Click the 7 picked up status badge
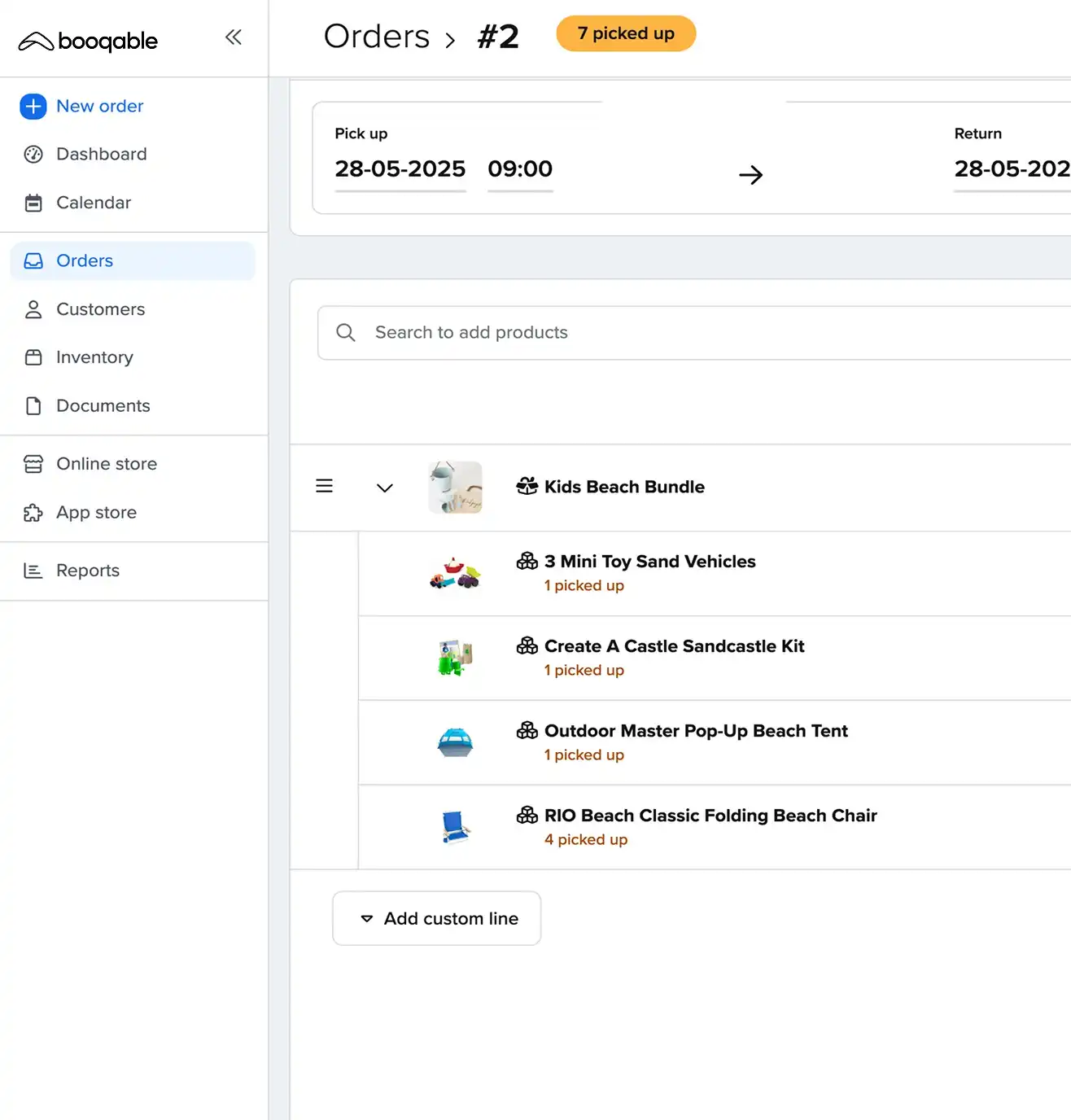Viewport: 1071px width, 1120px height. (626, 34)
